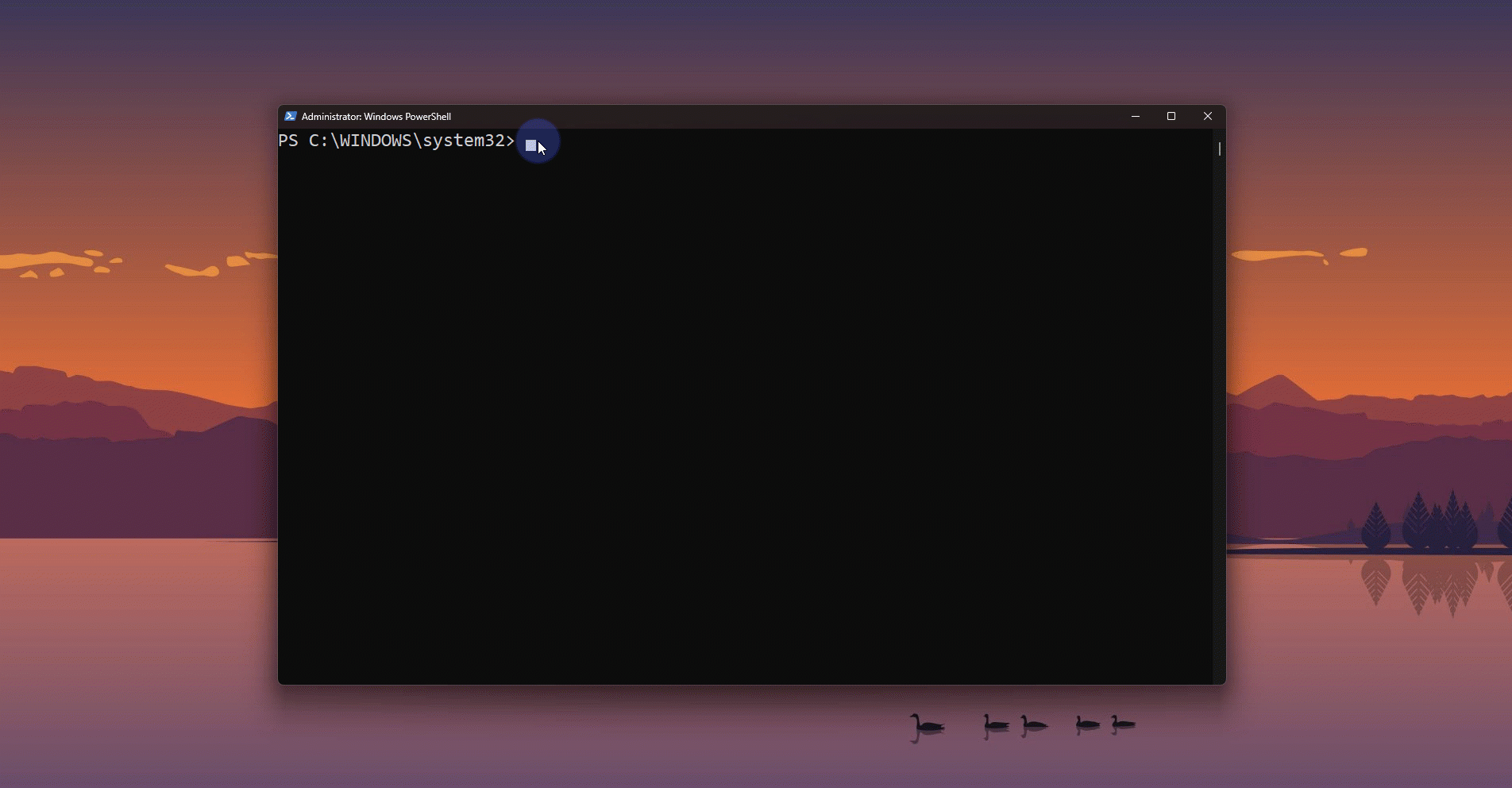Click the "PS" text at the prompt start
Image resolution: width=1512 pixels, height=788 pixels.
click(x=288, y=141)
